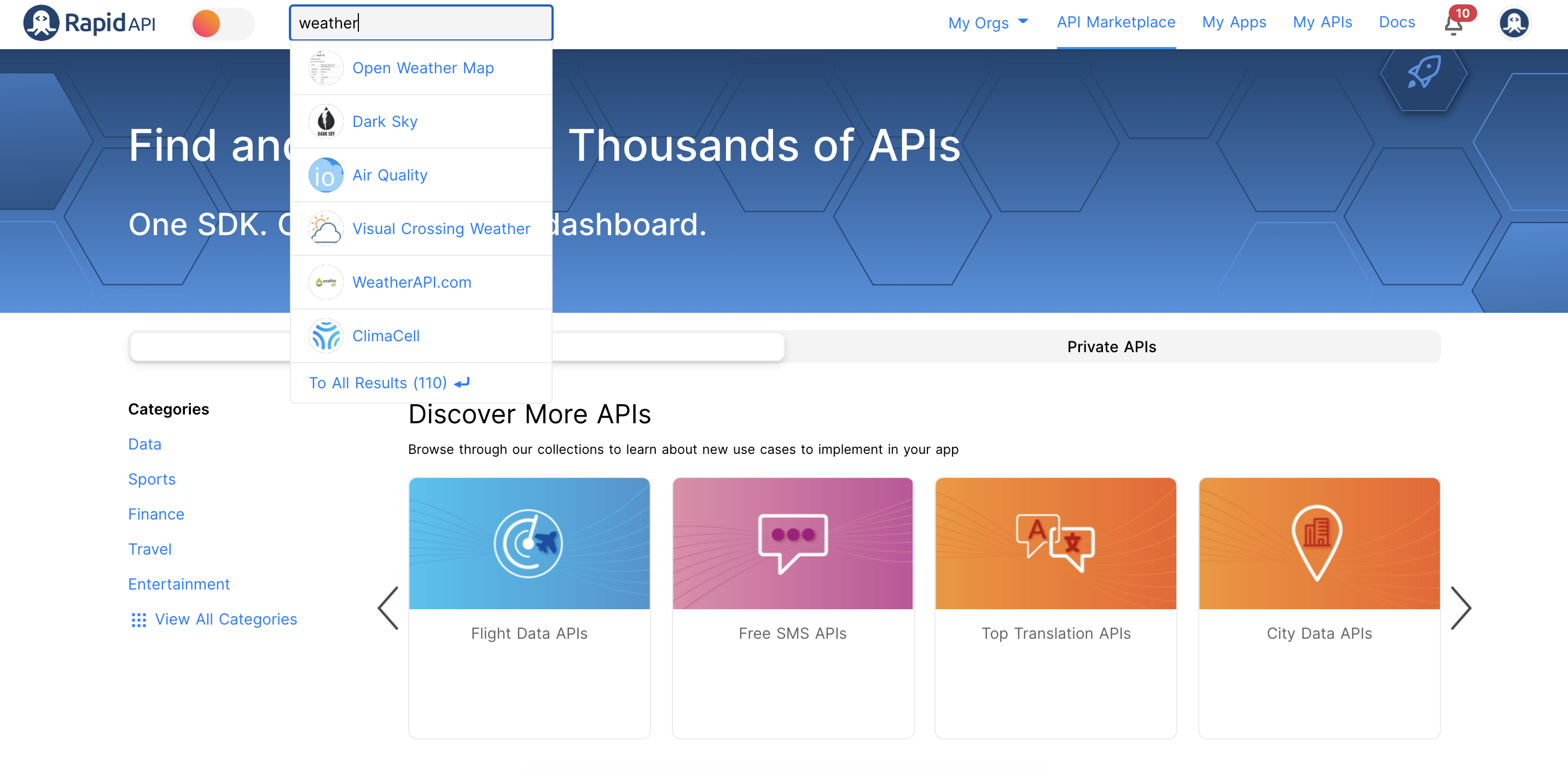This screenshot has height=770, width=1568.
Task: Open the Entertainment category
Action: point(179,584)
